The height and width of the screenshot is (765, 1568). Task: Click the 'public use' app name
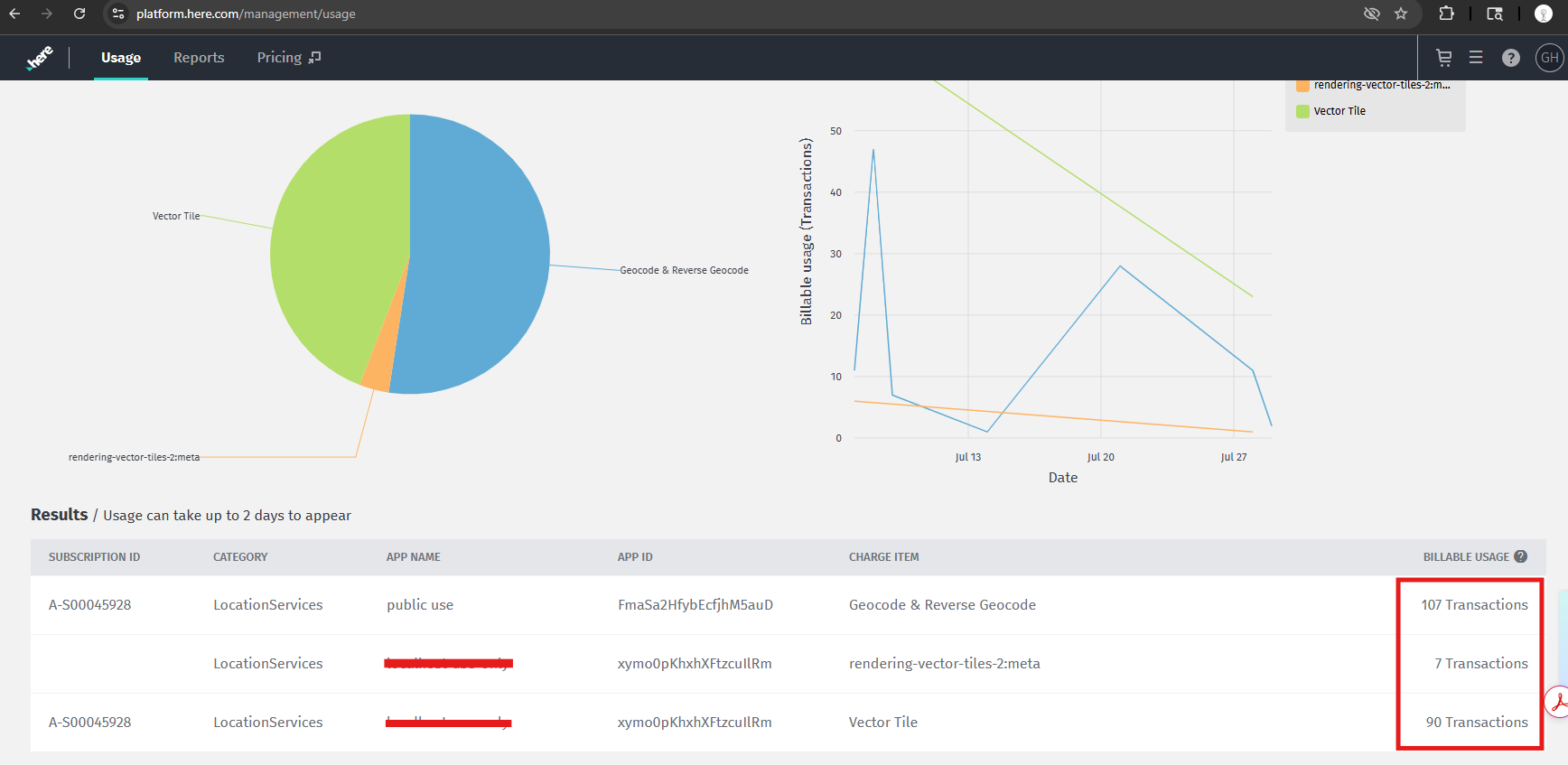coord(420,605)
